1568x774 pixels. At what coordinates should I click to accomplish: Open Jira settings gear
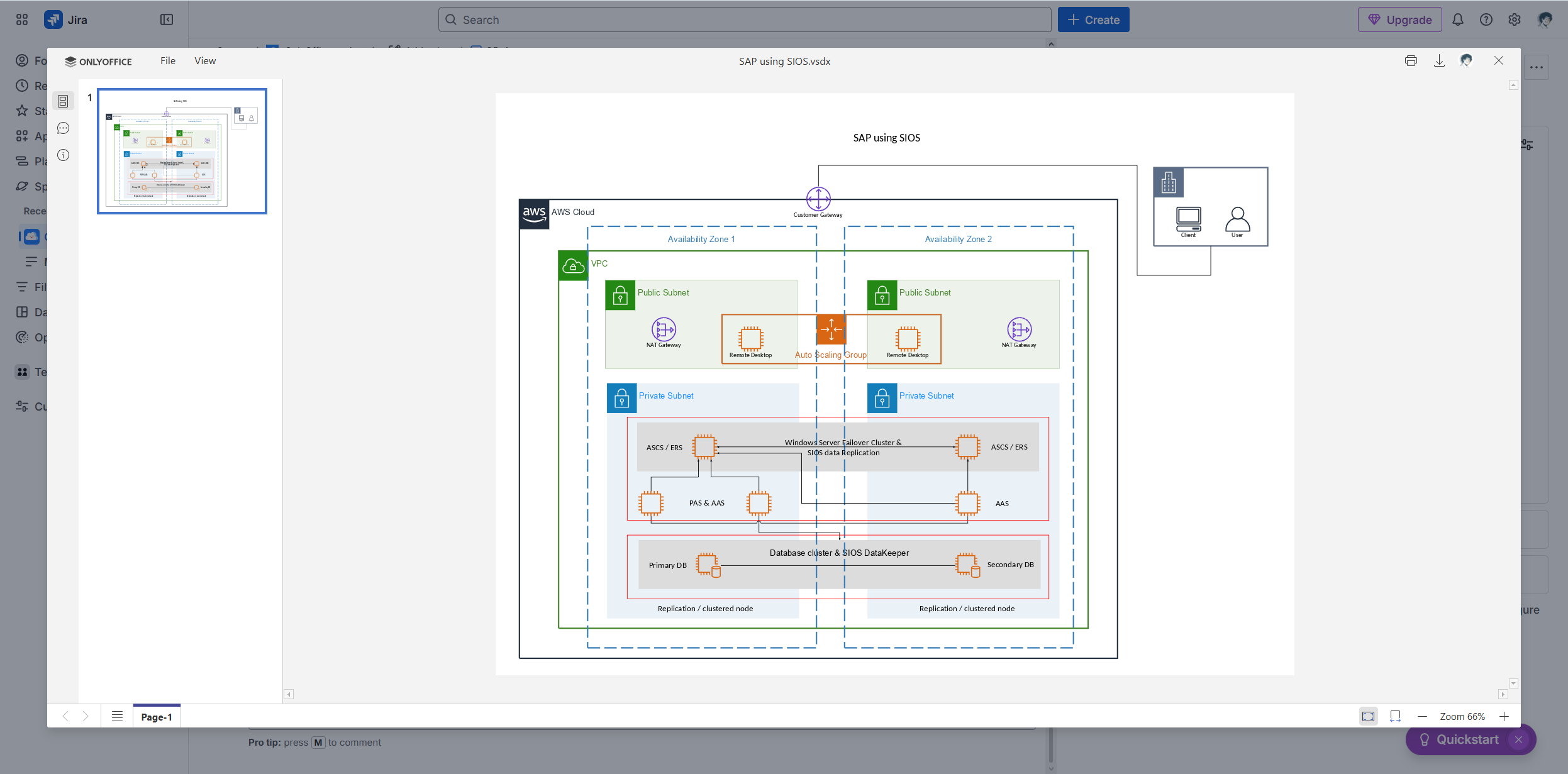click(1515, 19)
